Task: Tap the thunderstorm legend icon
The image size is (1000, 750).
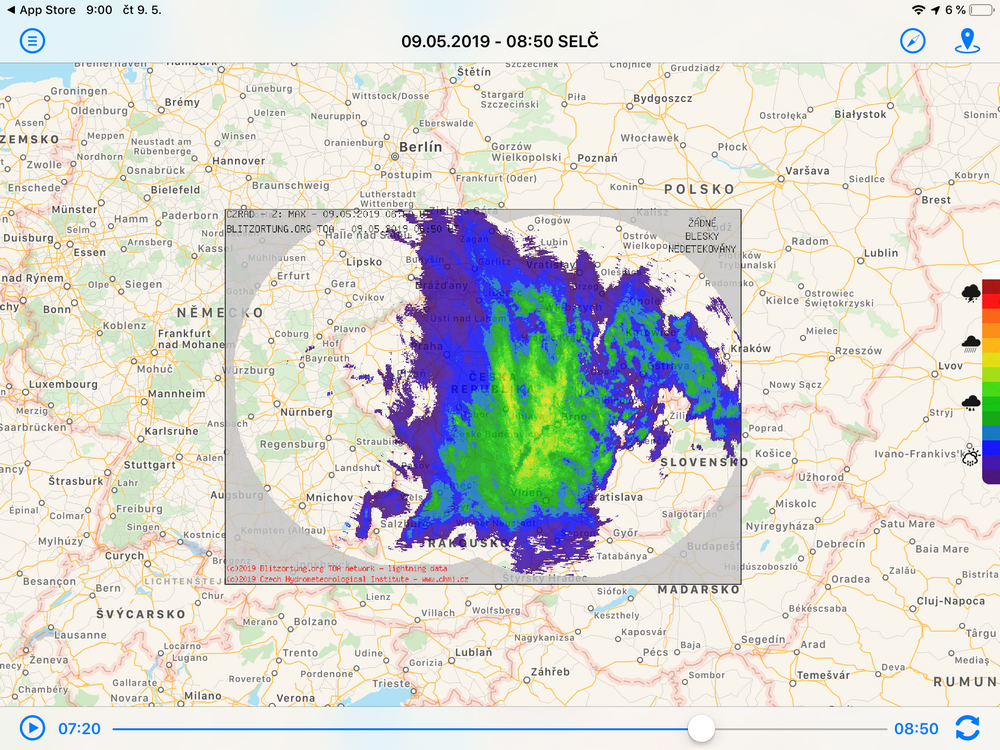Action: point(971,293)
